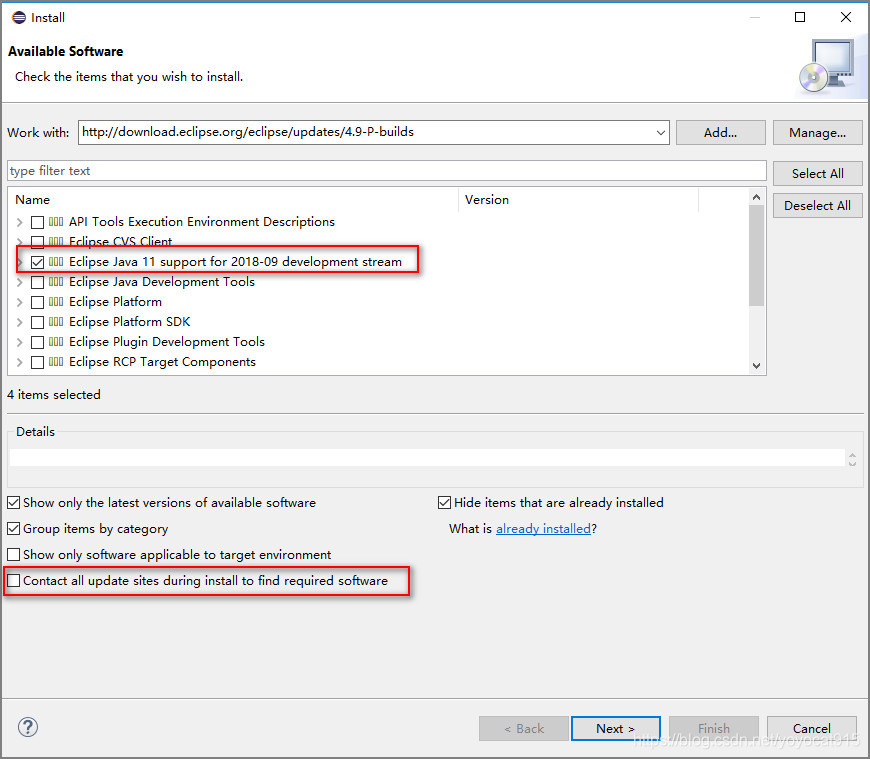Expand the Eclipse Platform SDK node

(x=19, y=322)
